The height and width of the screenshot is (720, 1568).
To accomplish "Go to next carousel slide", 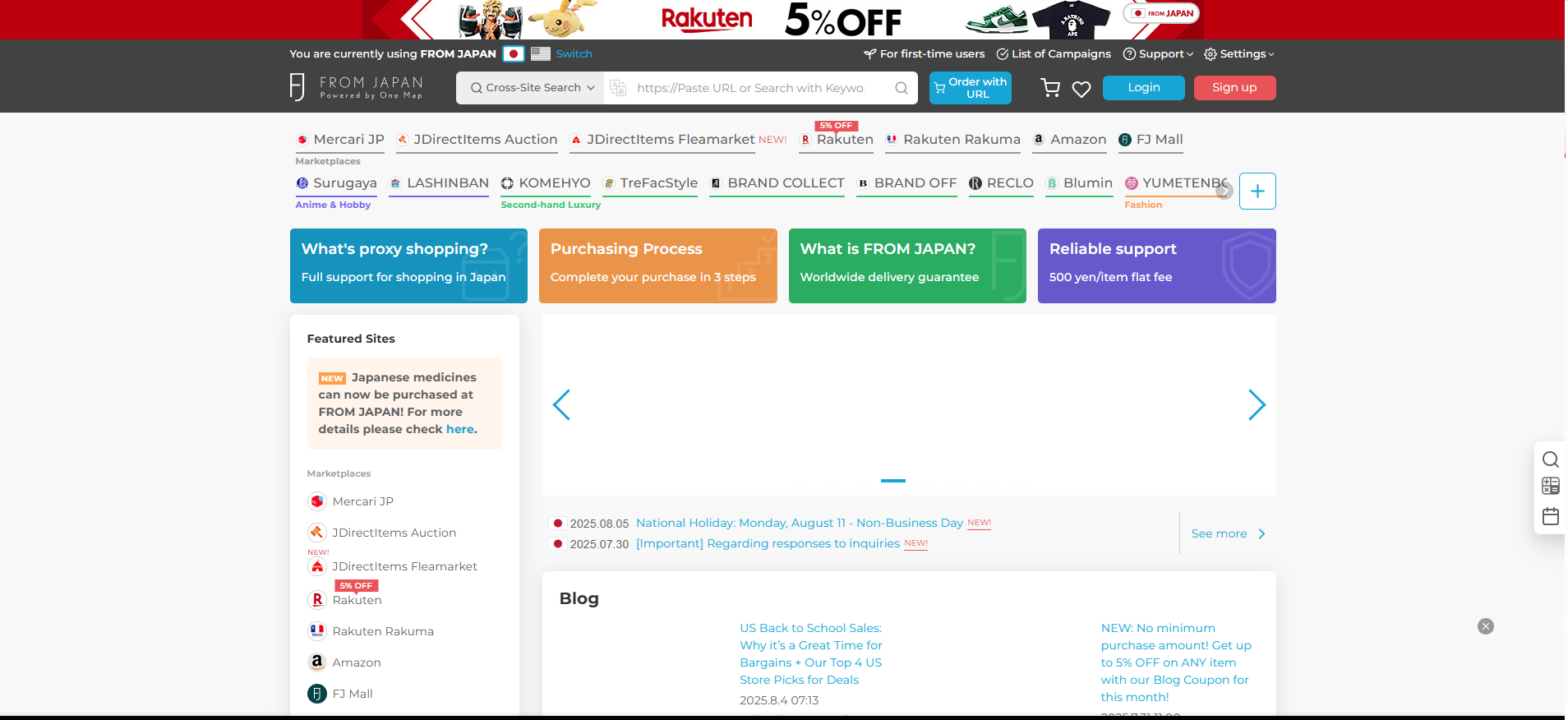I will click(x=1256, y=404).
